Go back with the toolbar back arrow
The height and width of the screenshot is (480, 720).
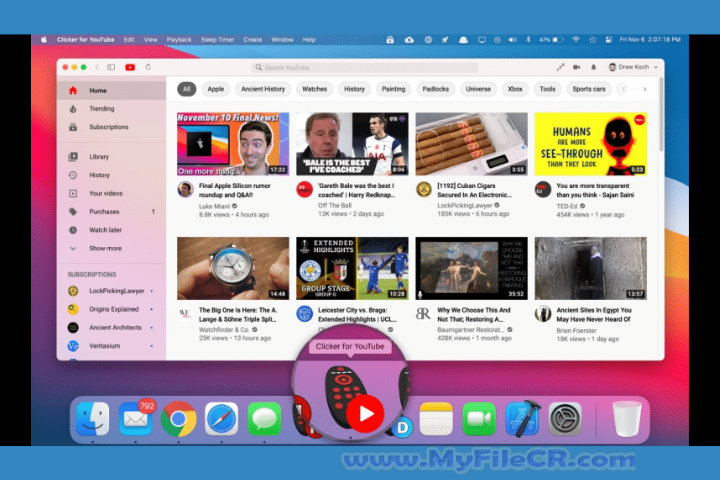[x=97, y=67]
